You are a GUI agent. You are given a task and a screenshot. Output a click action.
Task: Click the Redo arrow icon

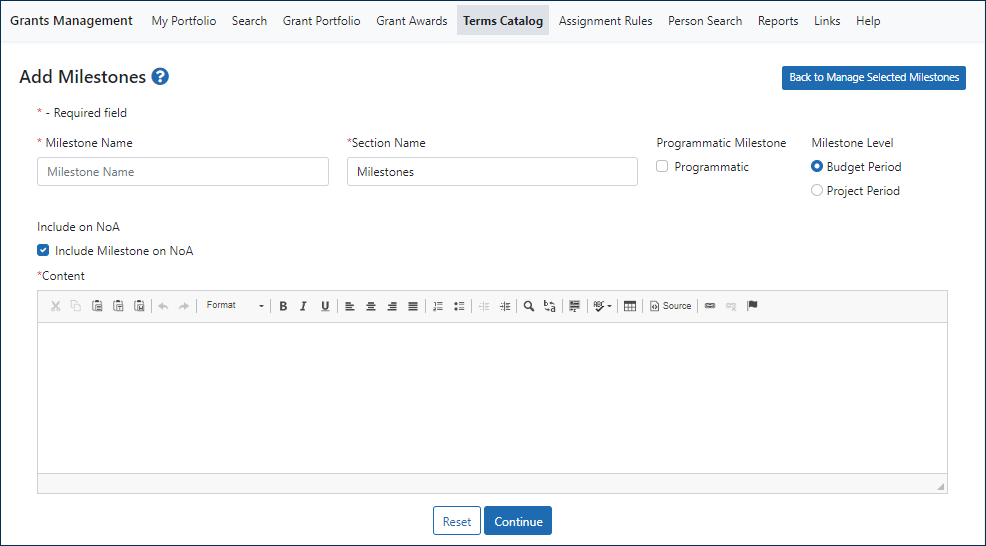pyautogui.click(x=184, y=306)
